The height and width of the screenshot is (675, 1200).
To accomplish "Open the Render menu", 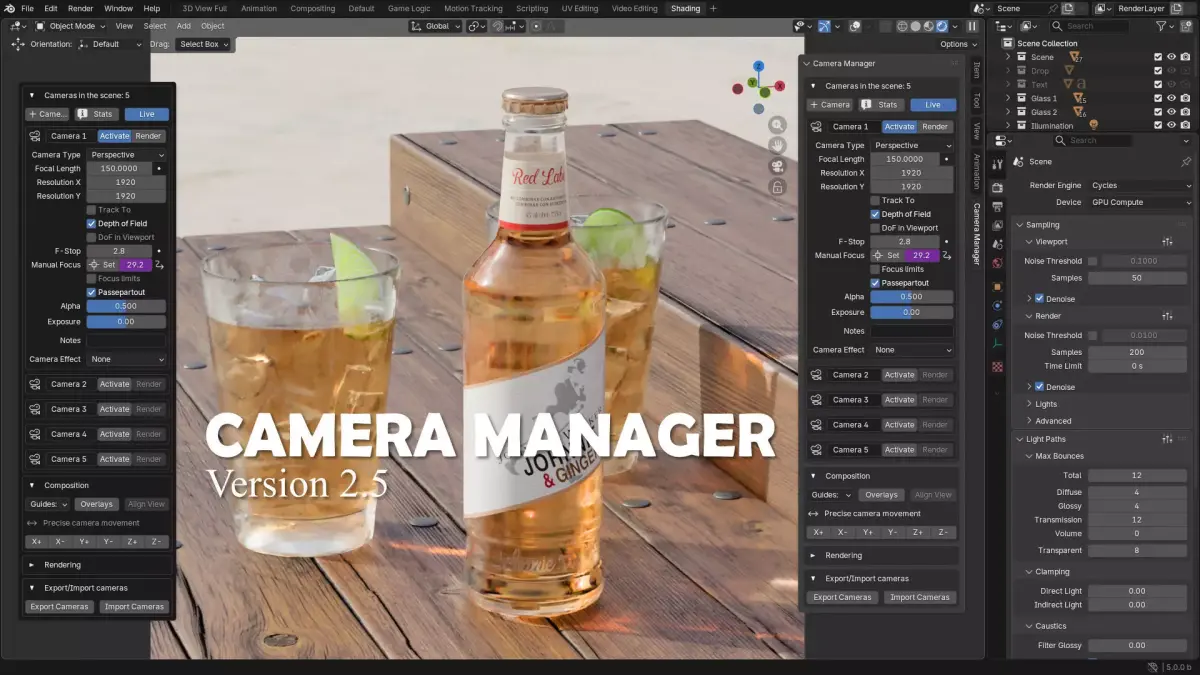I will [x=80, y=8].
